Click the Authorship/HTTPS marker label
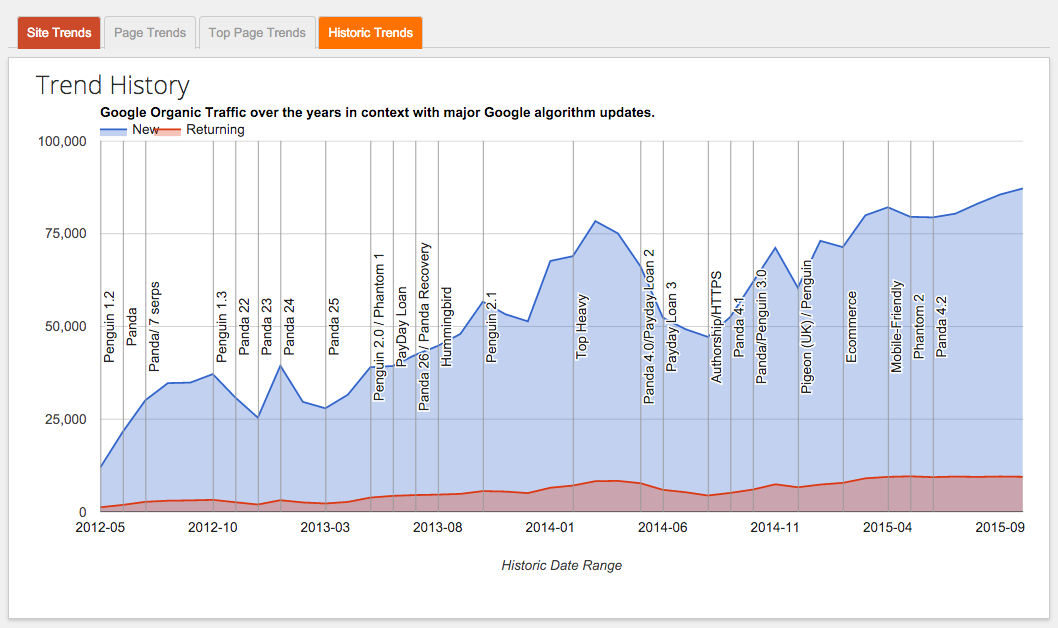This screenshot has width=1058, height=628. [x=716, y=326]
